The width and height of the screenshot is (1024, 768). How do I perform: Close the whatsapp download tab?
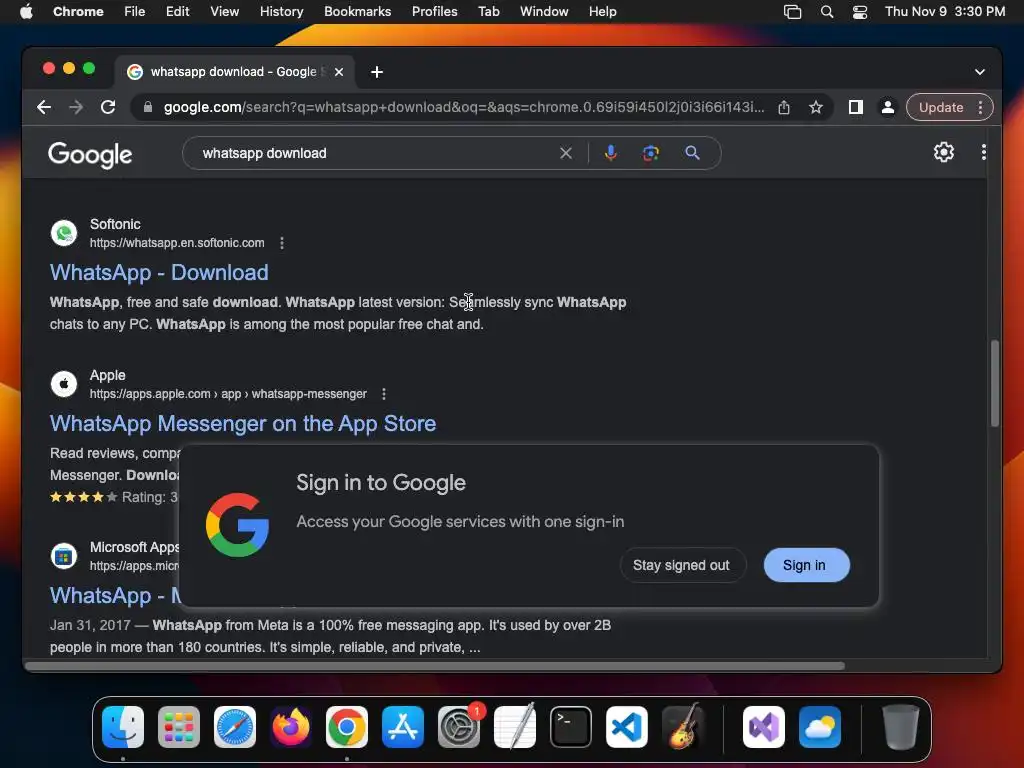[339, 72]
